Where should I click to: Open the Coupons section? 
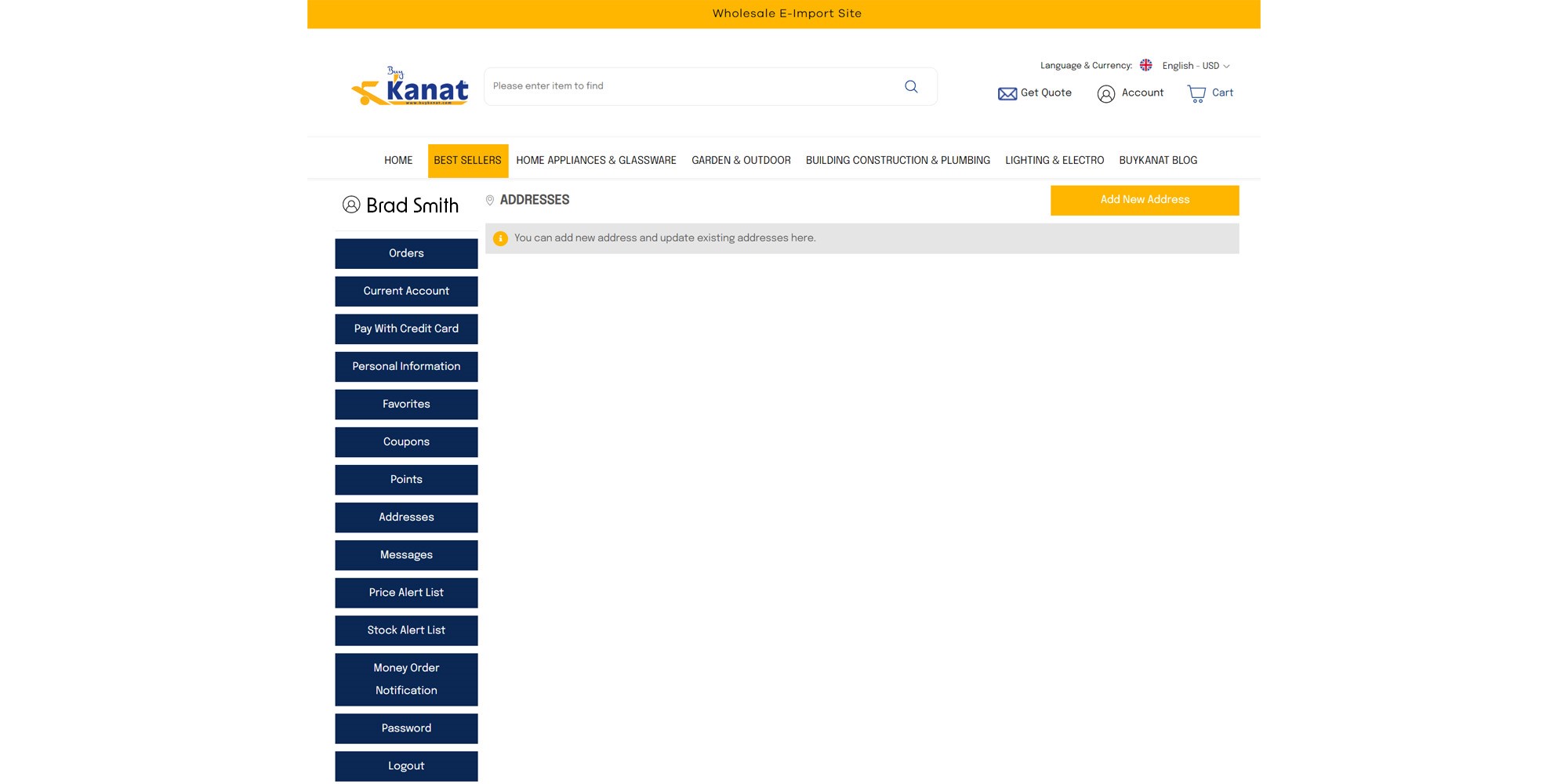[406, 441]
